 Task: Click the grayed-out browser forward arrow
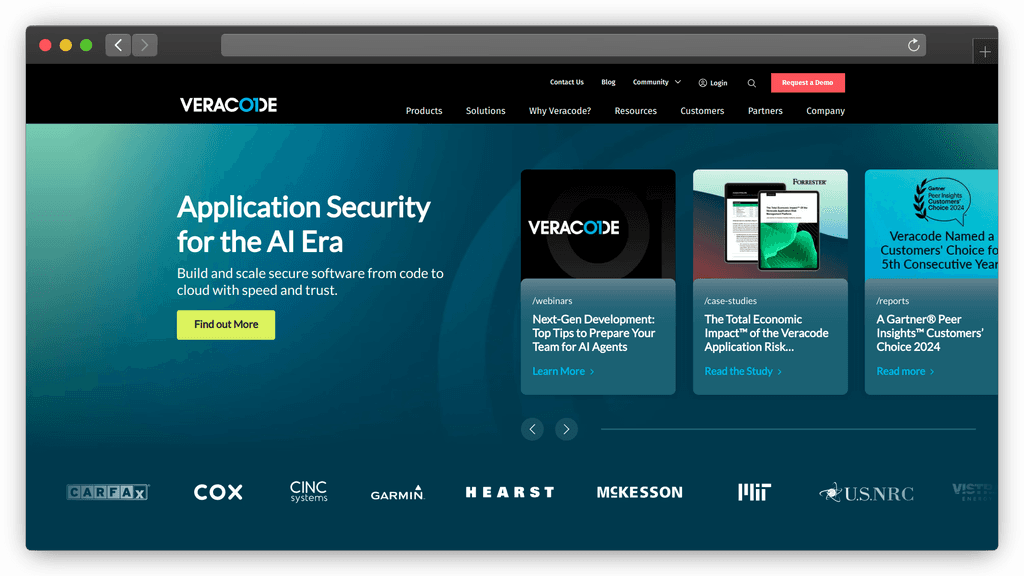[x=144, y=44]
